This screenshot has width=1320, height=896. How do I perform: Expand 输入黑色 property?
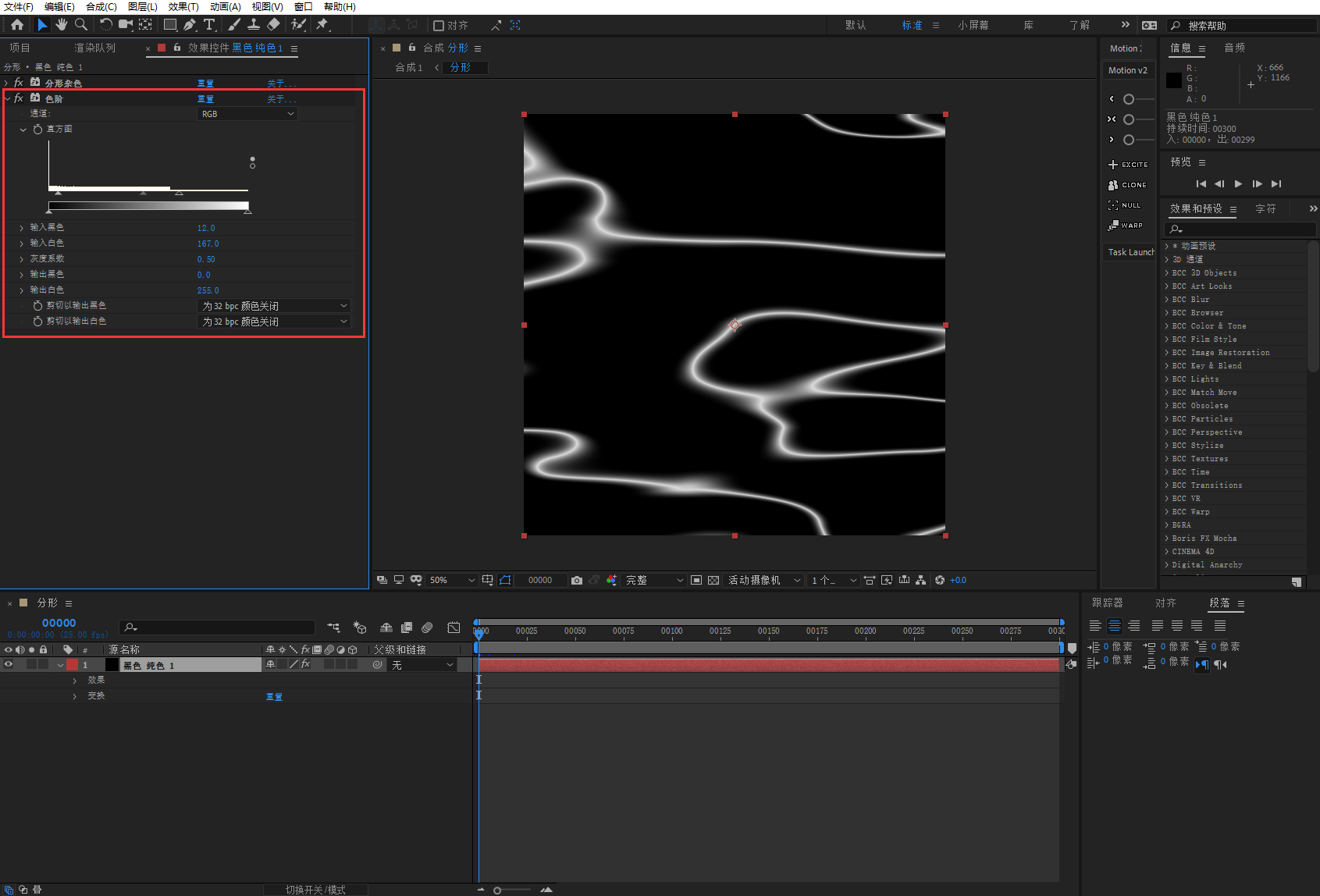click(22, 228)
